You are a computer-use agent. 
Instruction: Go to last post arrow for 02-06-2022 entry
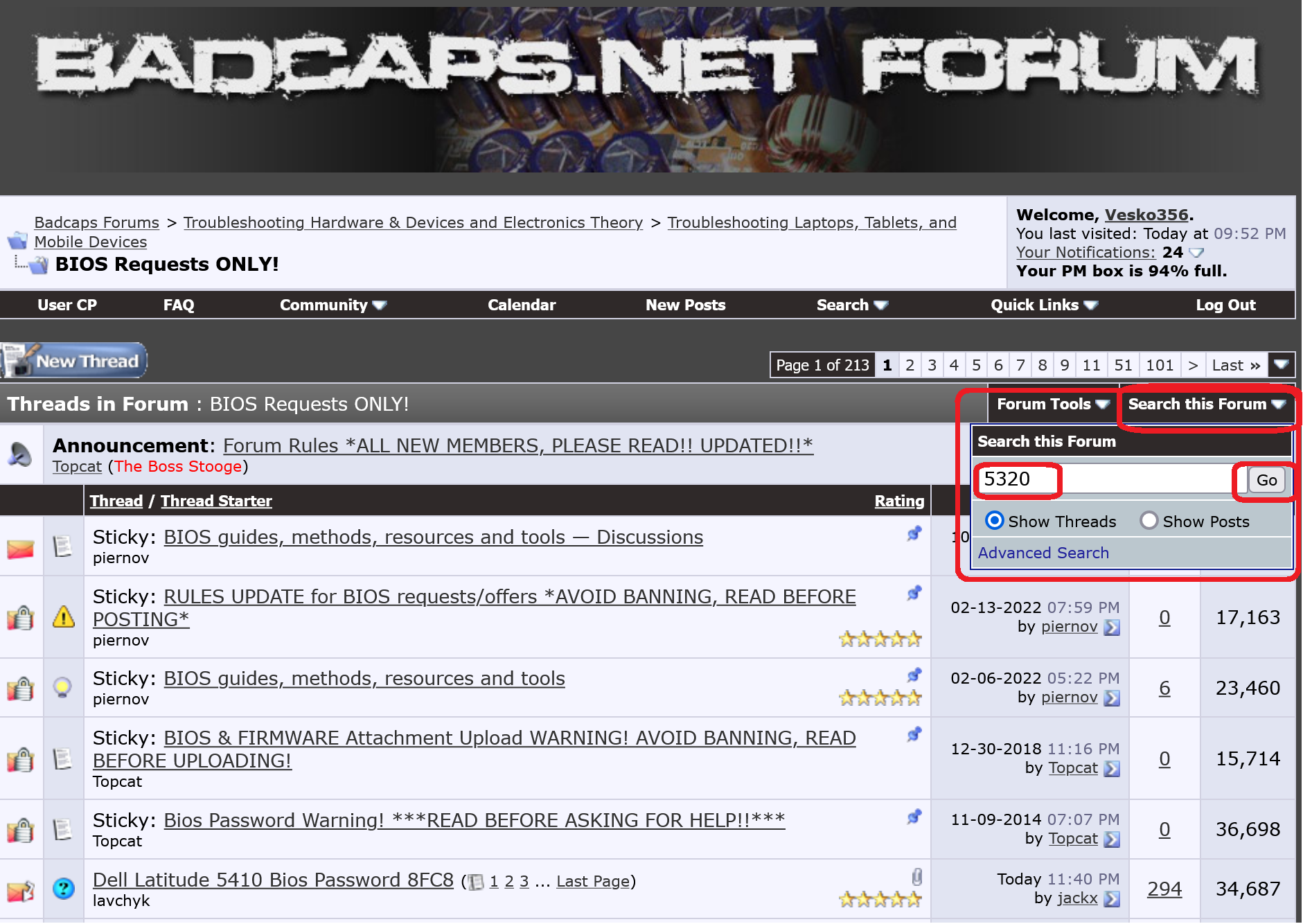(x=1112, y=698)
